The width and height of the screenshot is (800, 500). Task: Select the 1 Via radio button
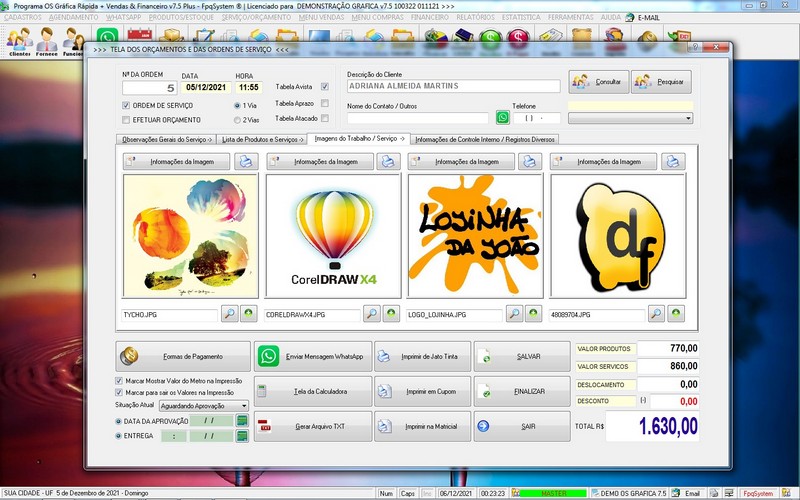point(237,106)
